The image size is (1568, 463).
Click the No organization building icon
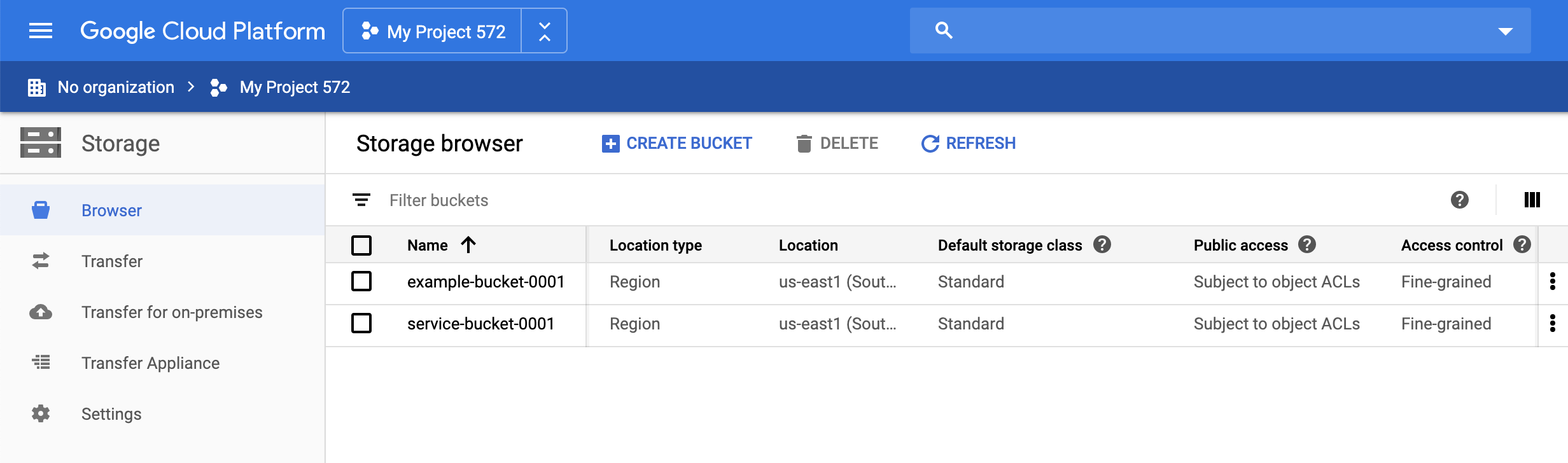[x=37, y=87]
